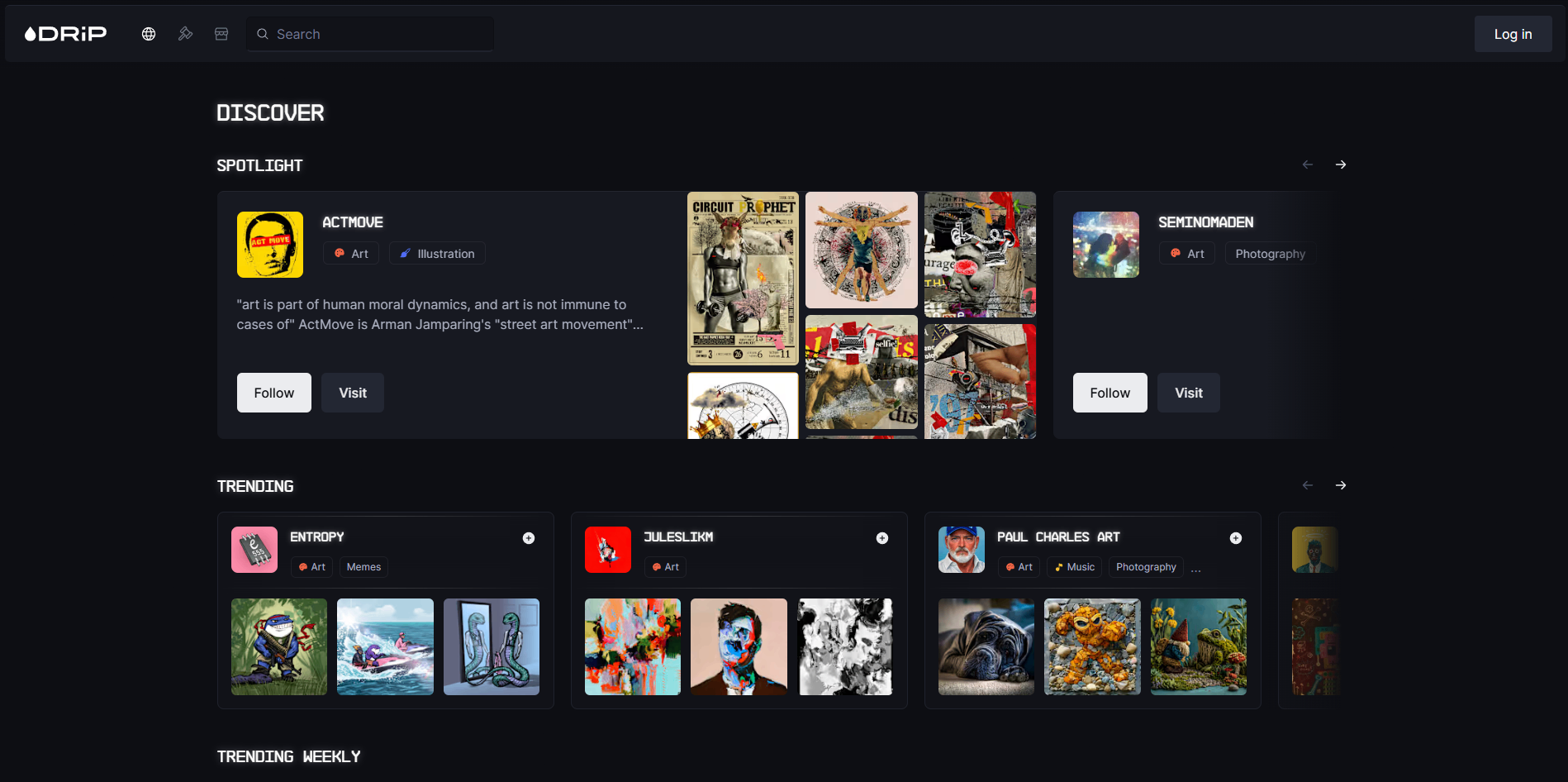Click ActMove yellow avatar icon
The width and height of the screenshot is (1568, 782).
[270, 245]
